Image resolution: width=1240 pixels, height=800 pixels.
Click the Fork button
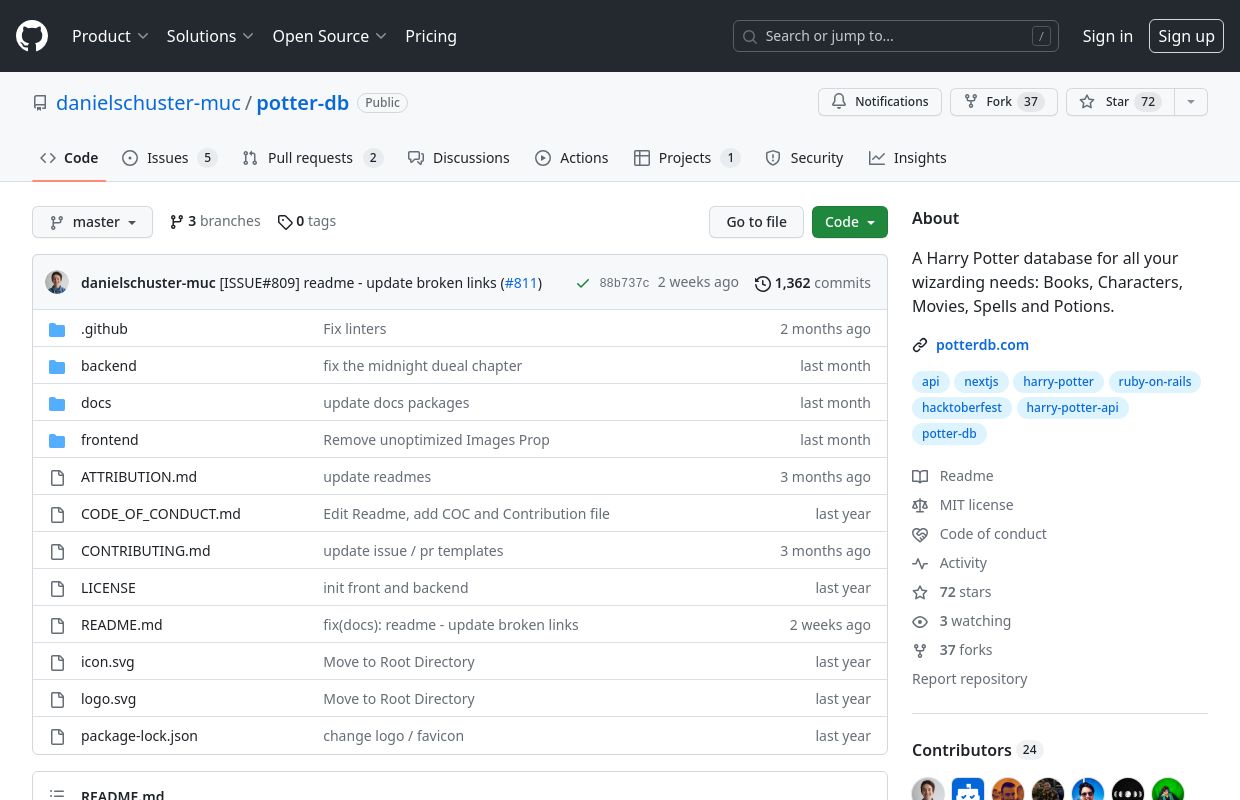[x=1003, y=102]
